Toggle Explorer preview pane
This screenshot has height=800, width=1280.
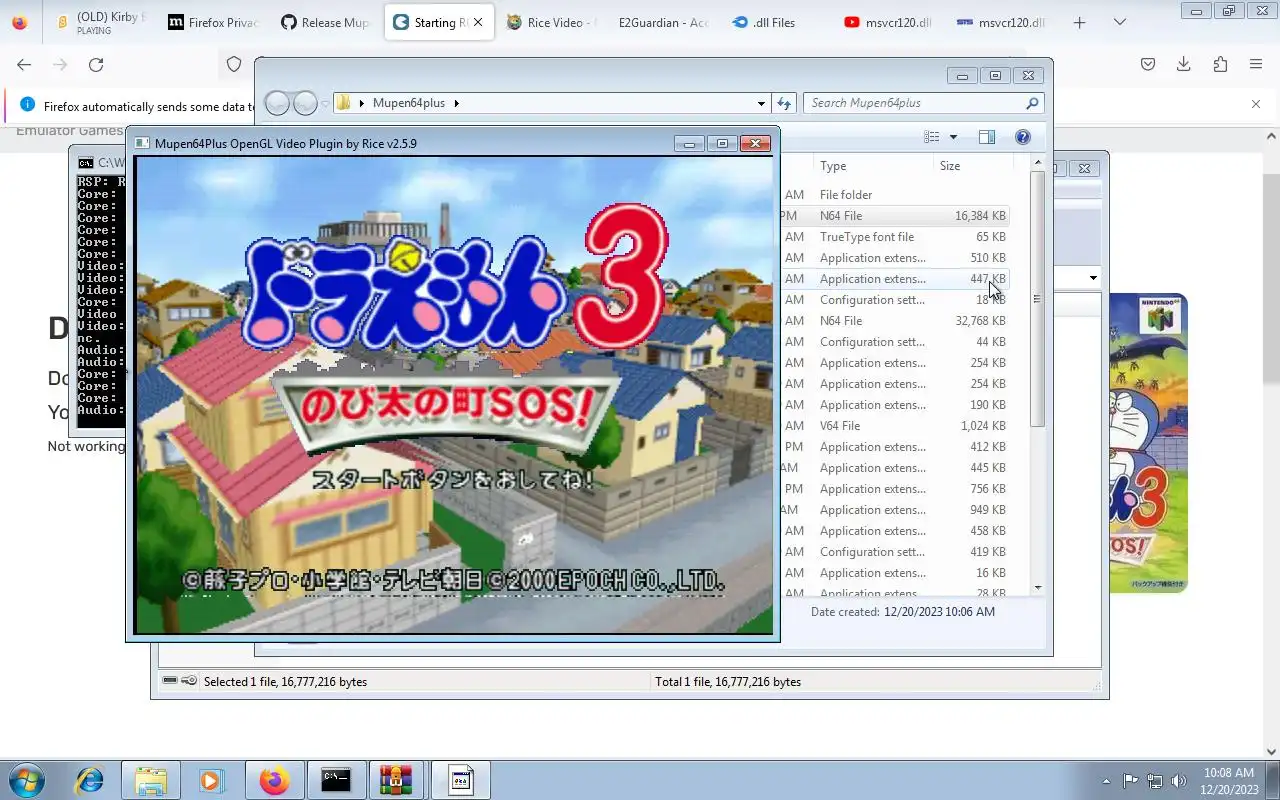[987, 137]
